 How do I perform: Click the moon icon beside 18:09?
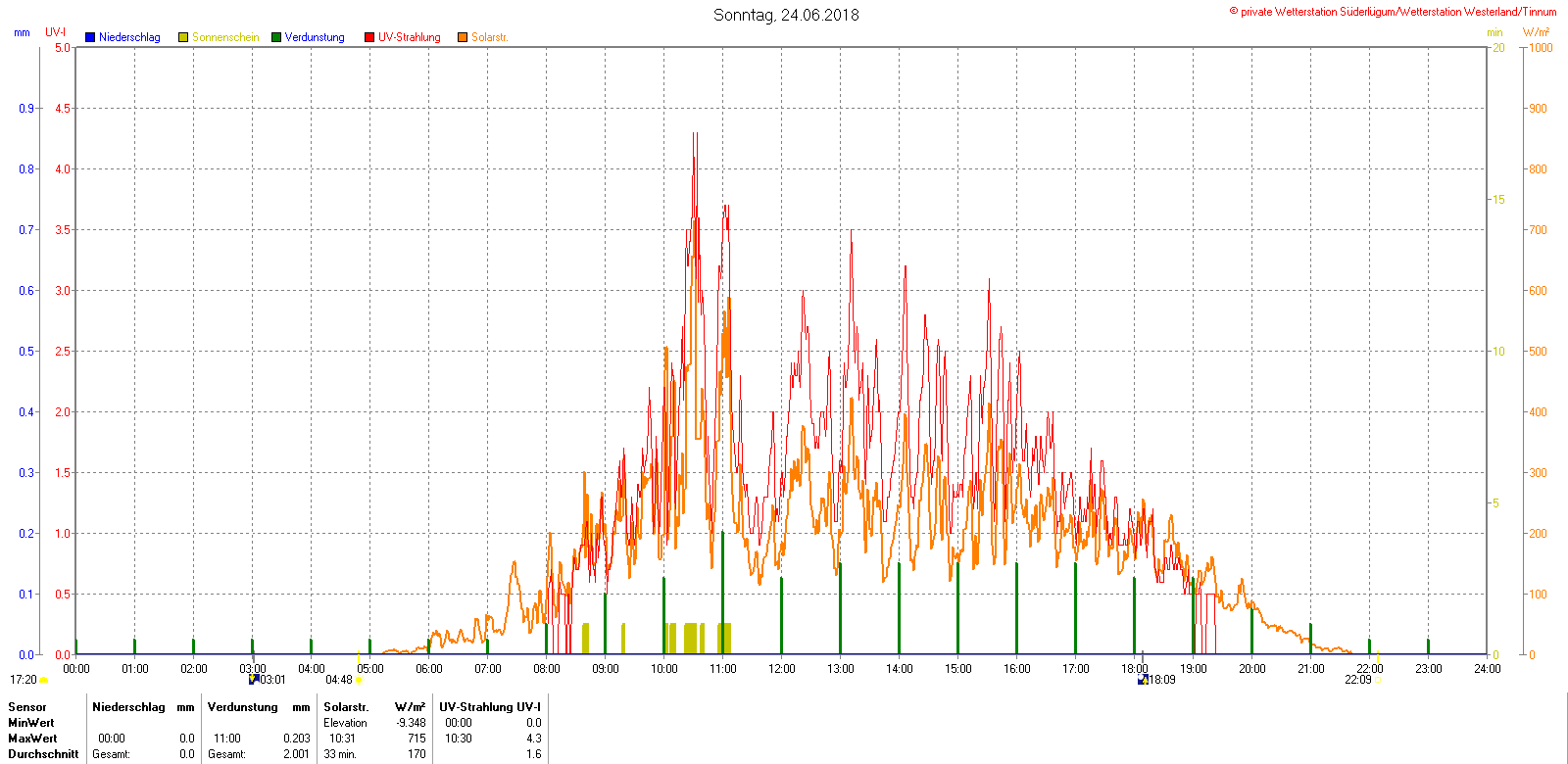(x=1143, y=680)
